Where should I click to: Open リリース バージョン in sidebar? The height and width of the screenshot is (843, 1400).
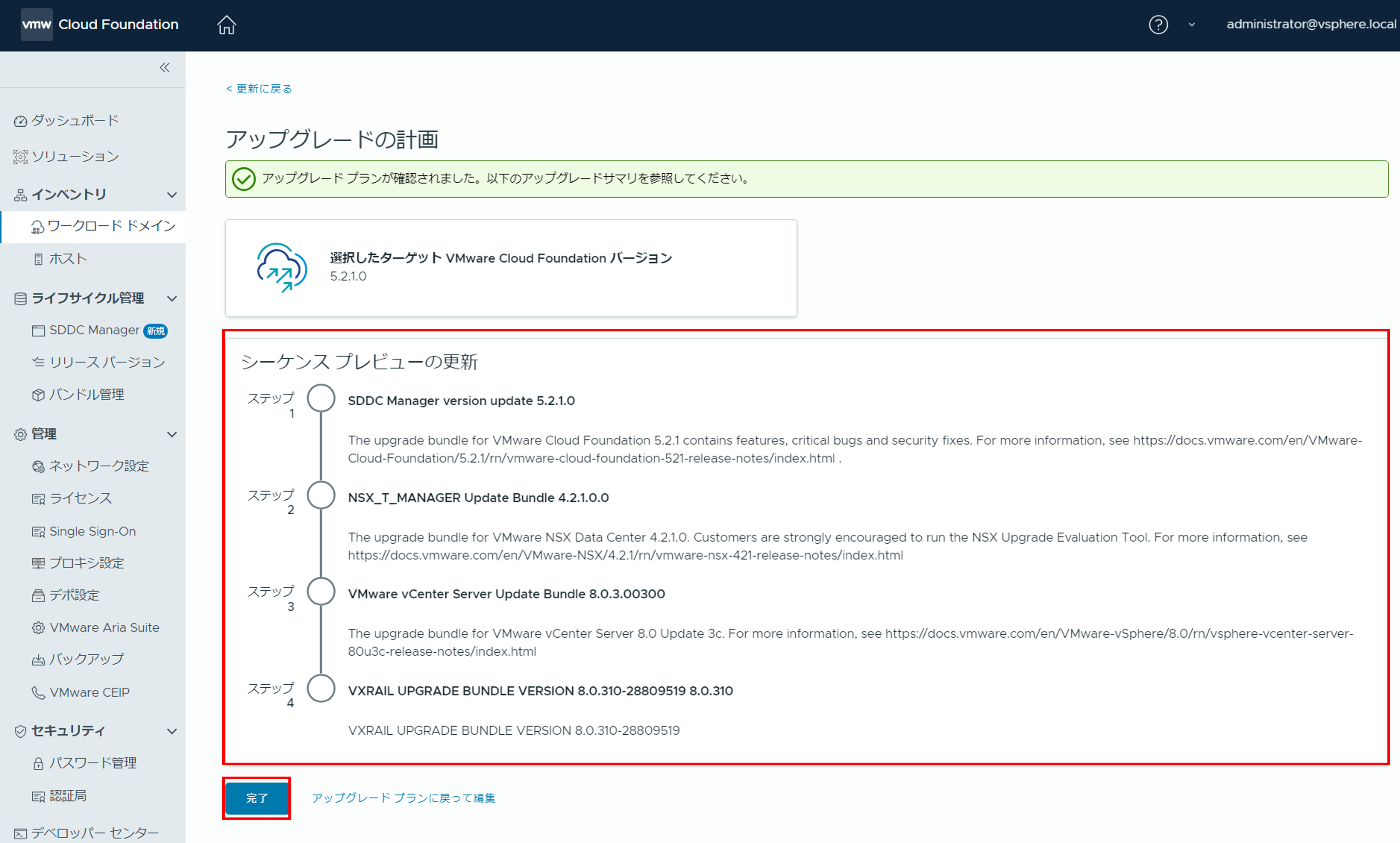click(x=107, y=362)
